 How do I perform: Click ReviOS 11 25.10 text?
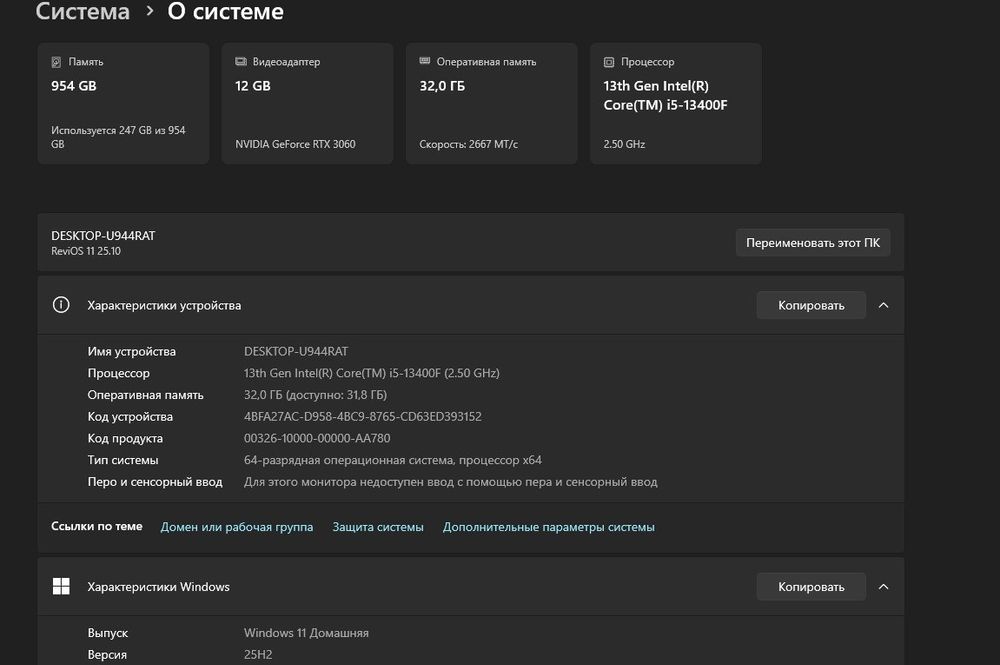tap(86, 251)
